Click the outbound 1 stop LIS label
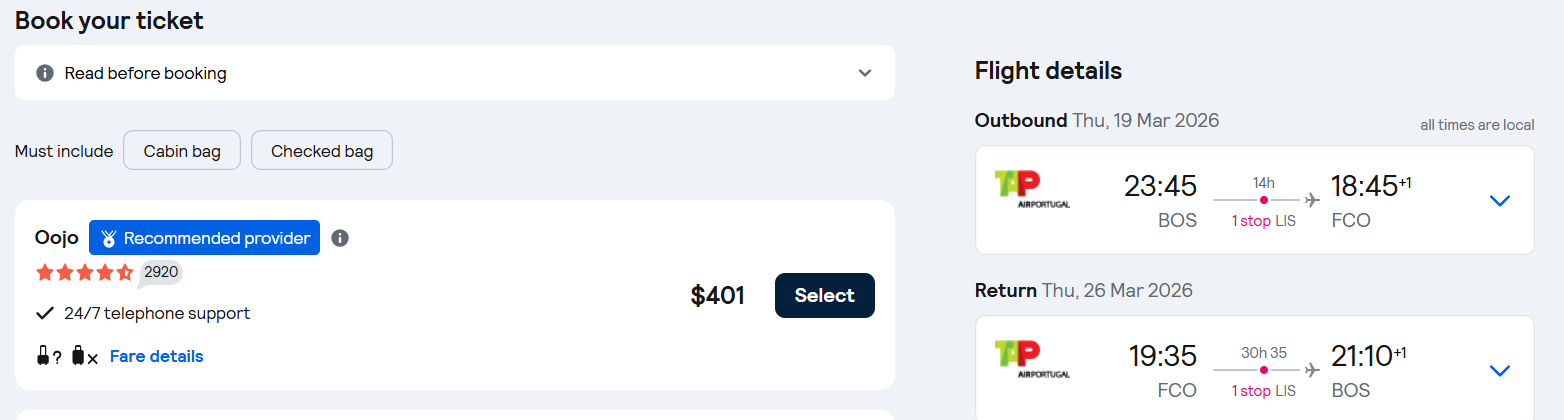 [x=1263, y=221]
